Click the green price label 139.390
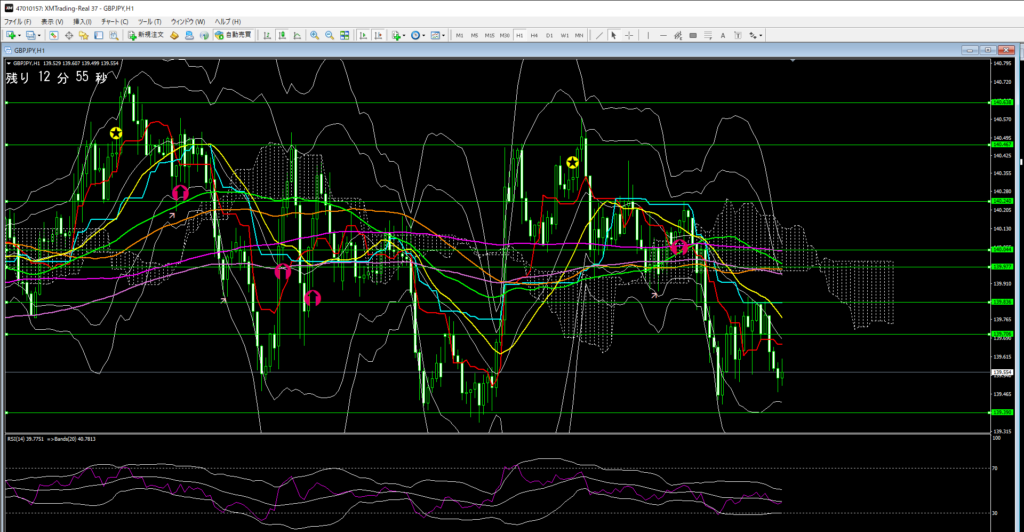1024x532 pixels. (1002, 412)
